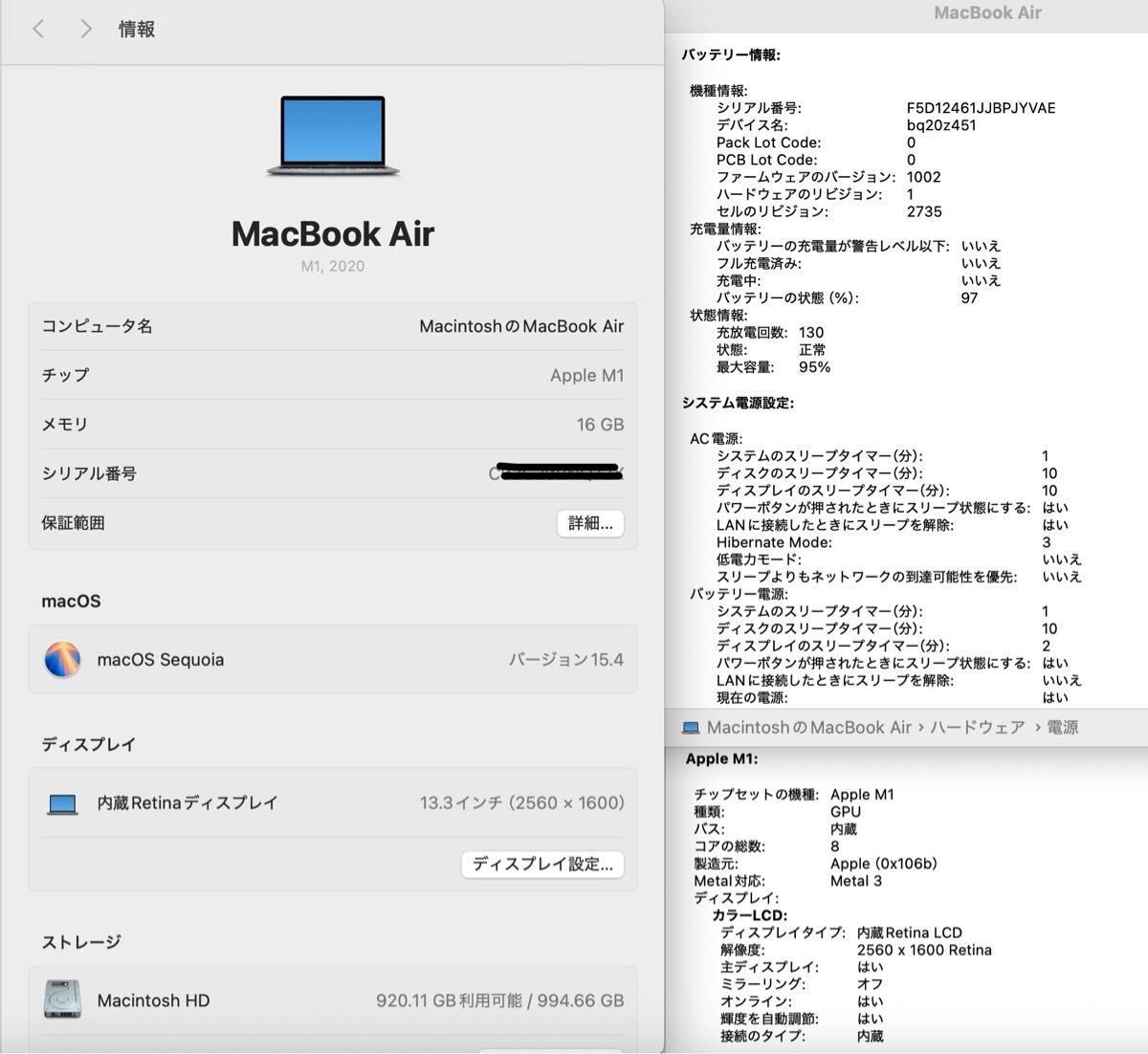Click the メモリ row label

click(x=65, y=425)
